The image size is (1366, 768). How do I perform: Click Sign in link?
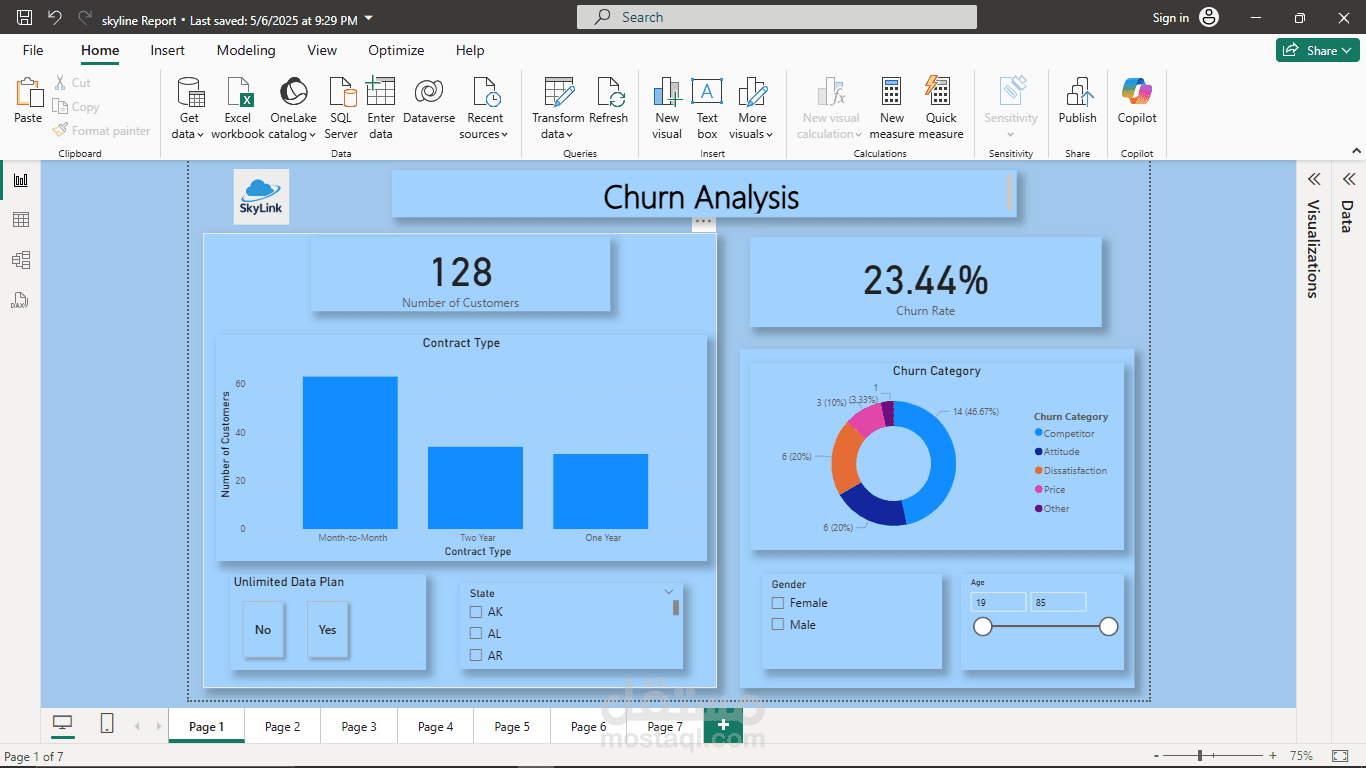[x=1171, y=18]
